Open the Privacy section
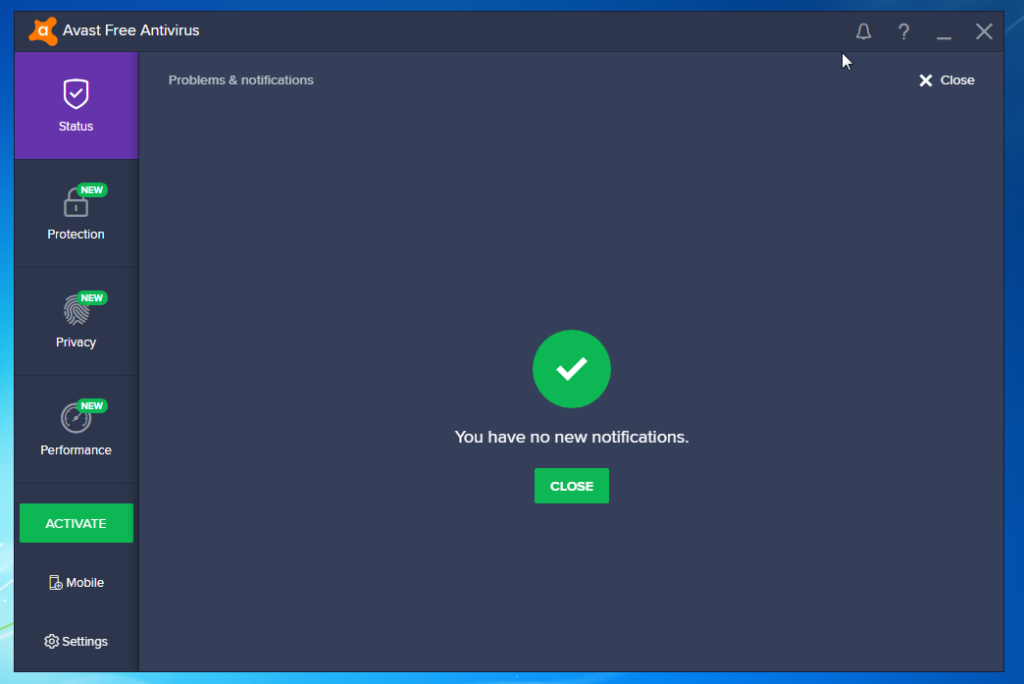 pos(76,321)
